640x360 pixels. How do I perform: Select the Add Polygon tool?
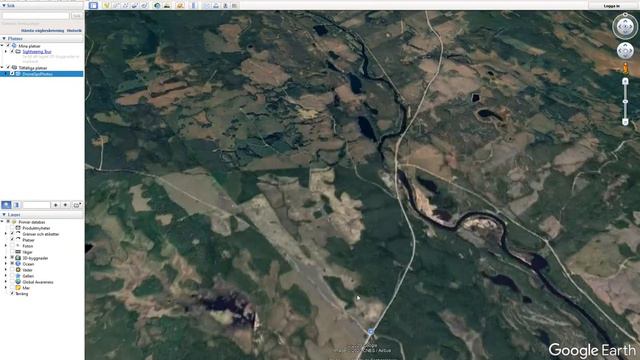(116, 5)
